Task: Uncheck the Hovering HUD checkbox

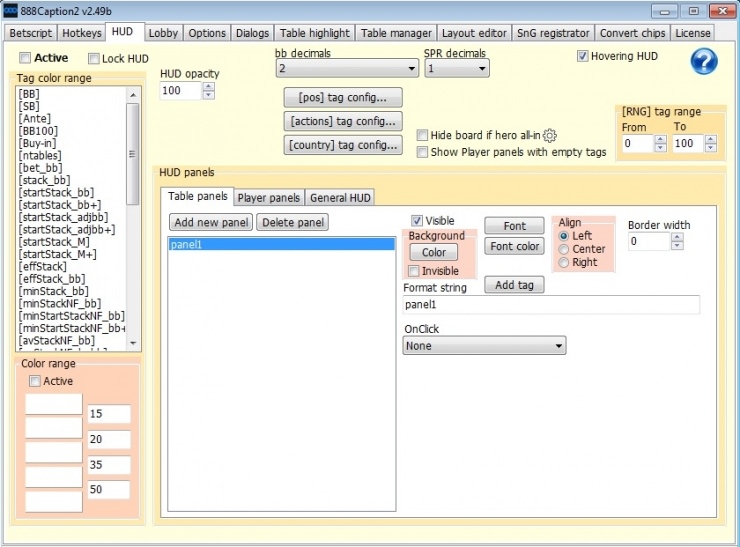Action: pos(582,56)
